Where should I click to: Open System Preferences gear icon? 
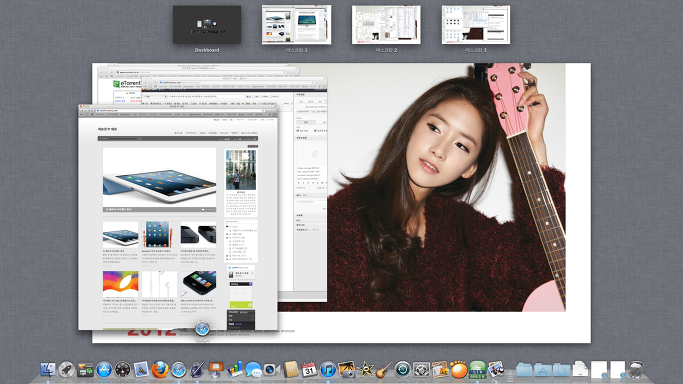click(421, 370)
